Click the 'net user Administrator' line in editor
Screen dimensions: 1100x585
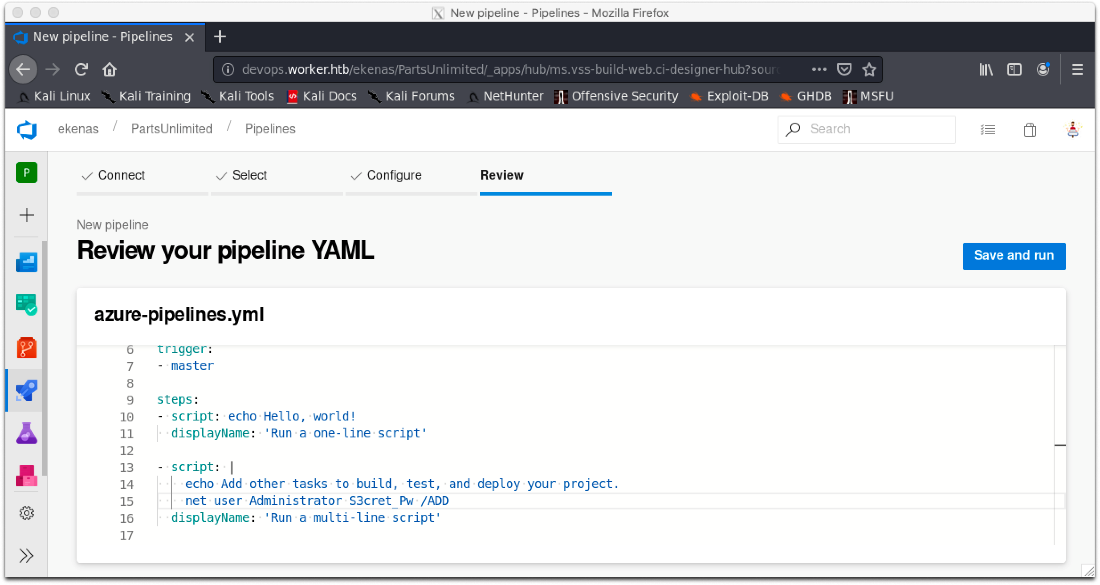317,501
